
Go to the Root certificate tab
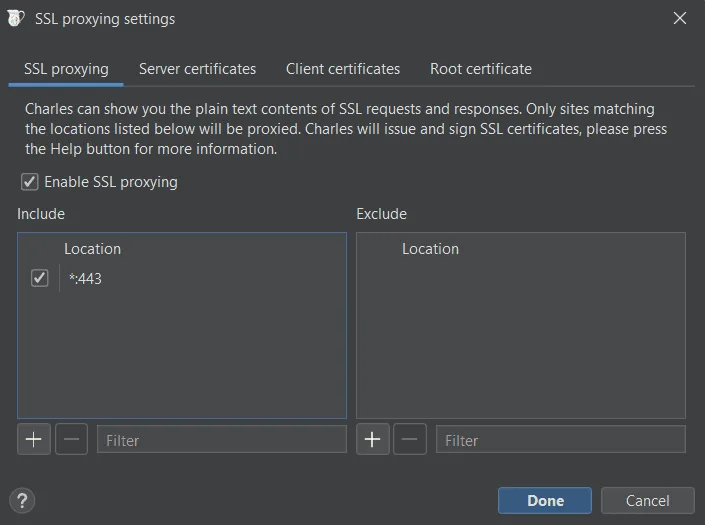pyautogui.click(x=481, y=69)
